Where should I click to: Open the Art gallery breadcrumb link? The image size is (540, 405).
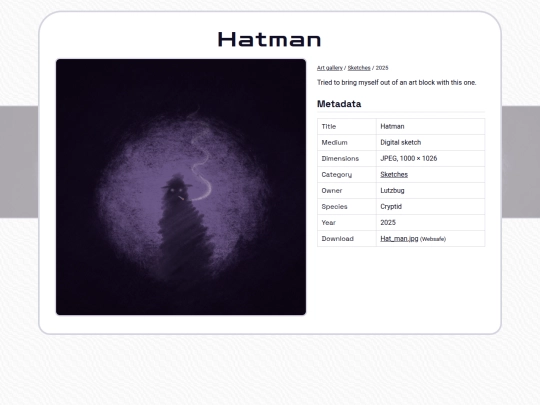330,68
